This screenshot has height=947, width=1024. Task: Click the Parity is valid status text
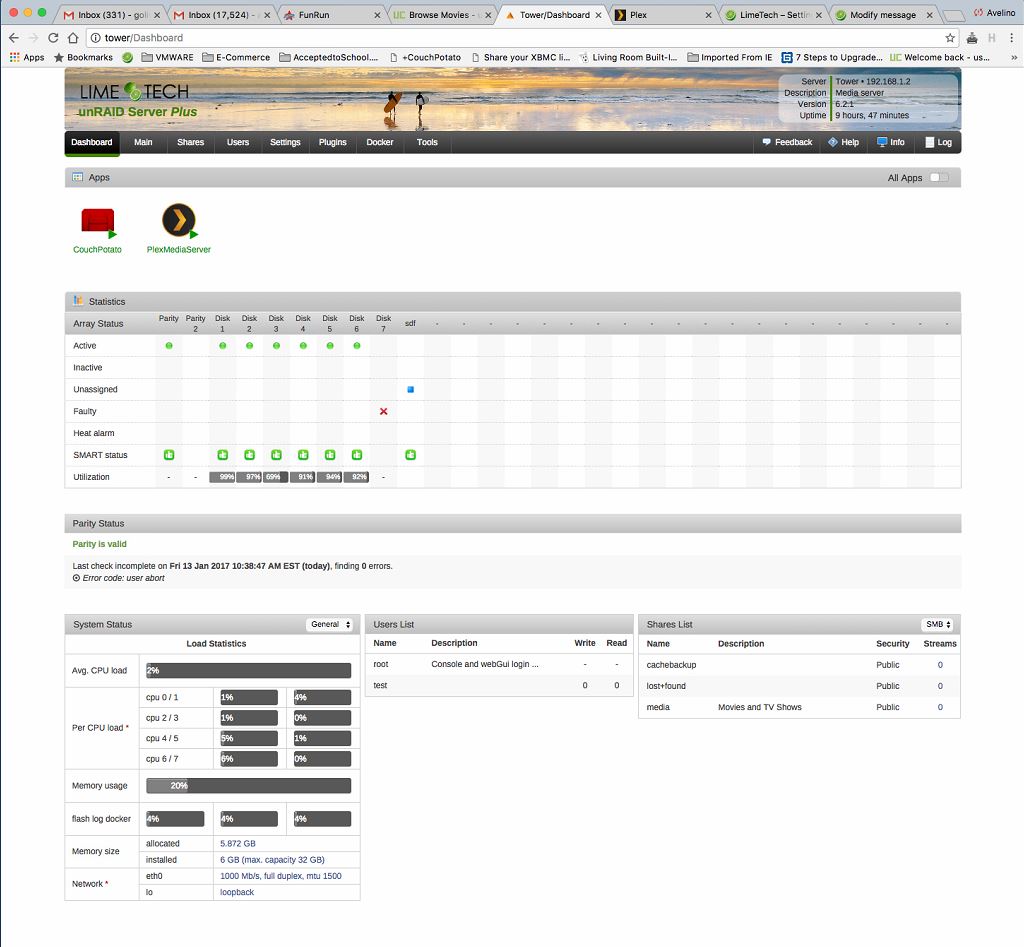99,544
